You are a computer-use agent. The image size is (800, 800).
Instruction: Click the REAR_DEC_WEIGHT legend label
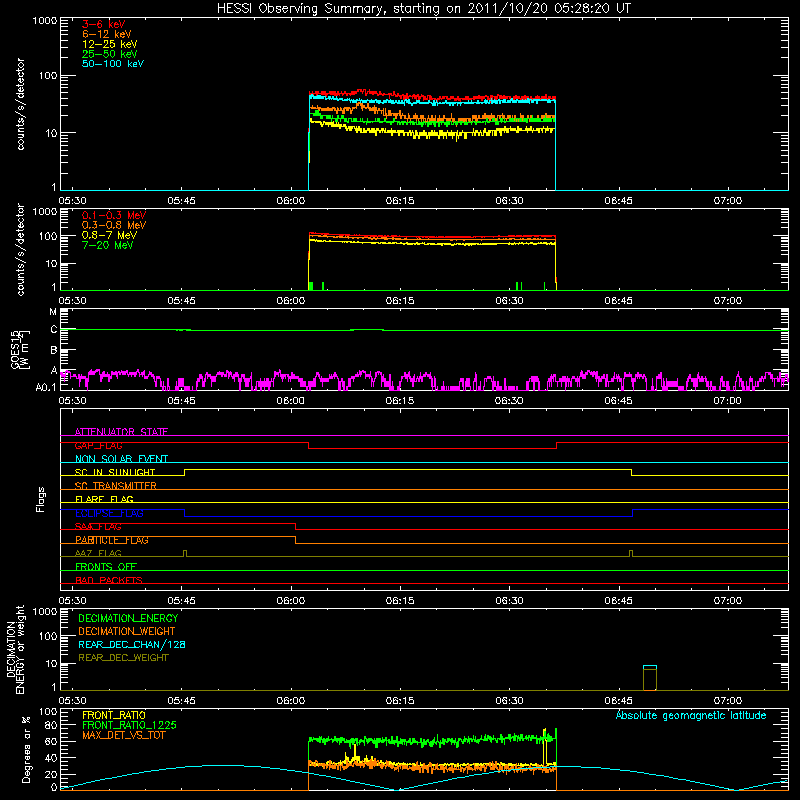pyautogui.click(x=123, y=658)
